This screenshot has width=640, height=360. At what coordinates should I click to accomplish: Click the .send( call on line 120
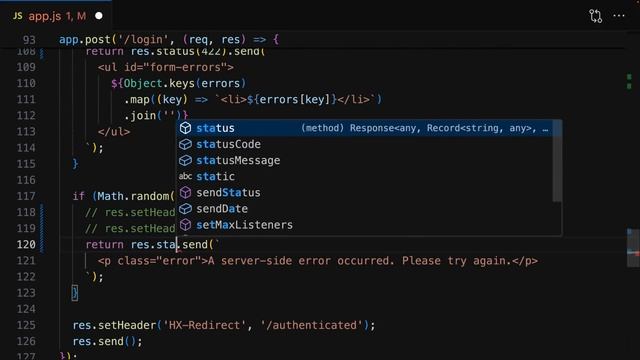tap(198, 244)
